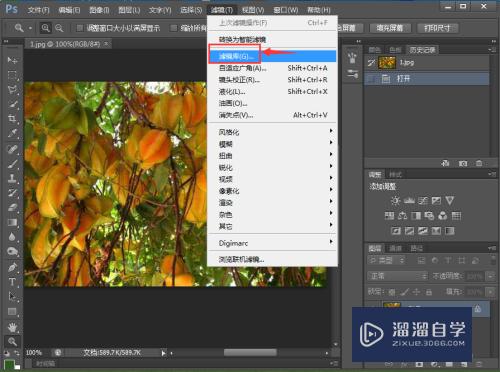Viewport: 500px width, 372px height.
Task: Click the zoom out magnifier option
Action: coord(59,28)
